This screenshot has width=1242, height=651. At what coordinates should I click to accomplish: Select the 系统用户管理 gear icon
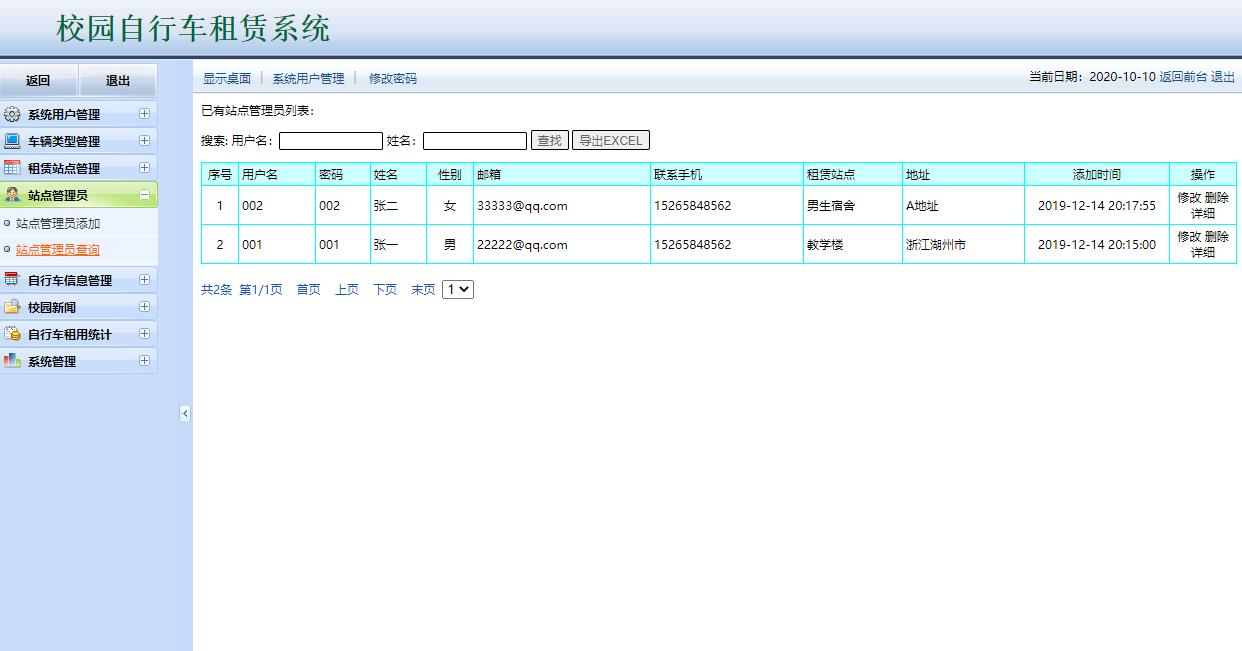point(15,113)
